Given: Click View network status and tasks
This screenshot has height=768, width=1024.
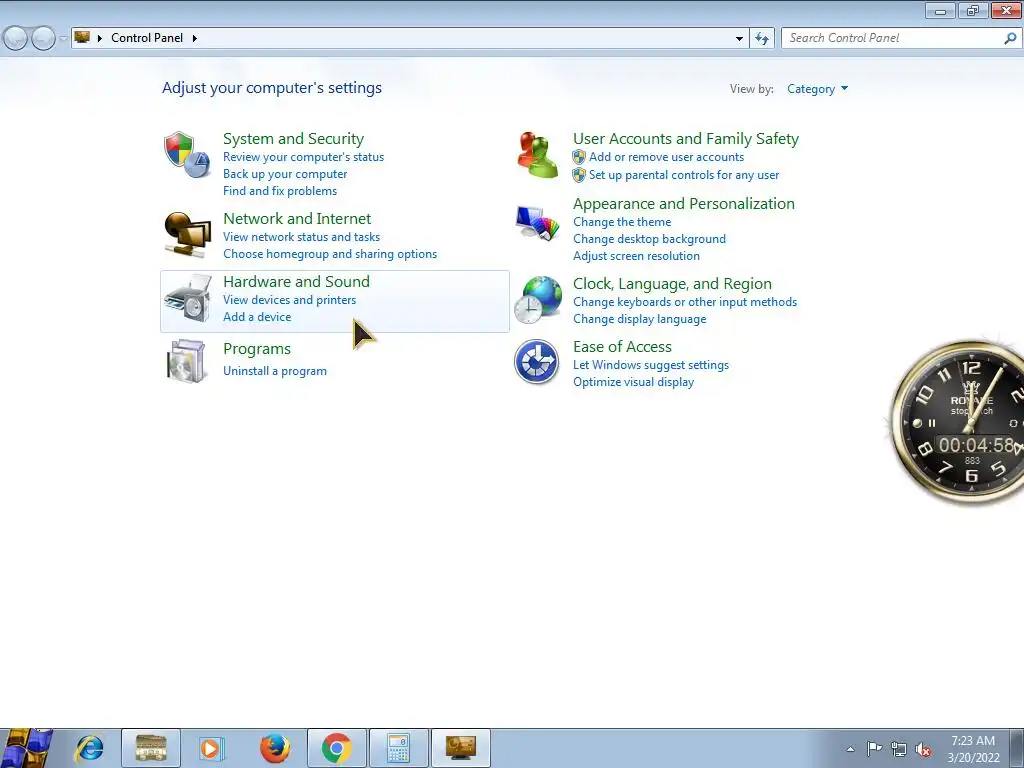Looking at the screenshot, I should [301, 236].
